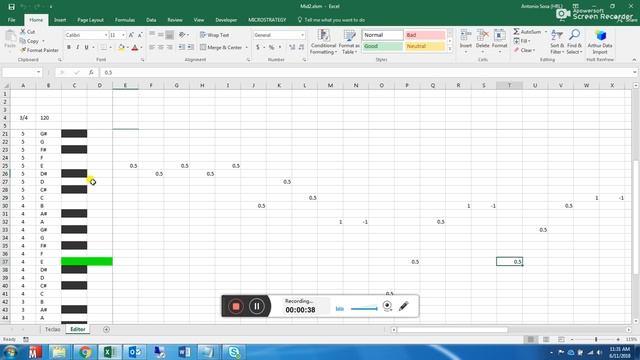
Task: Click Merge & Center
Action: tap(221, 47)
